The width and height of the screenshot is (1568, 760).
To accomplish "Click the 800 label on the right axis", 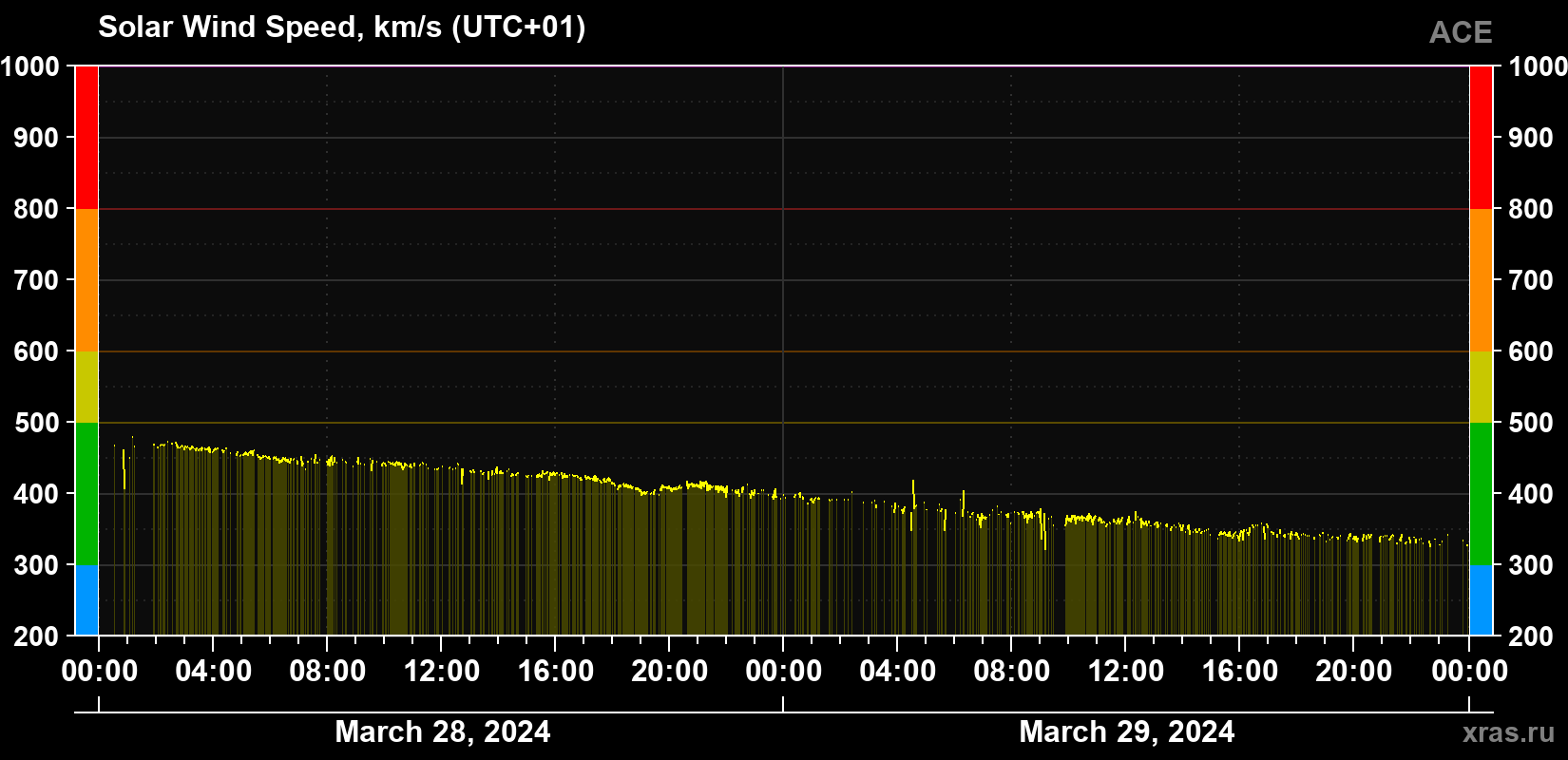I will tap(1531, 209).
